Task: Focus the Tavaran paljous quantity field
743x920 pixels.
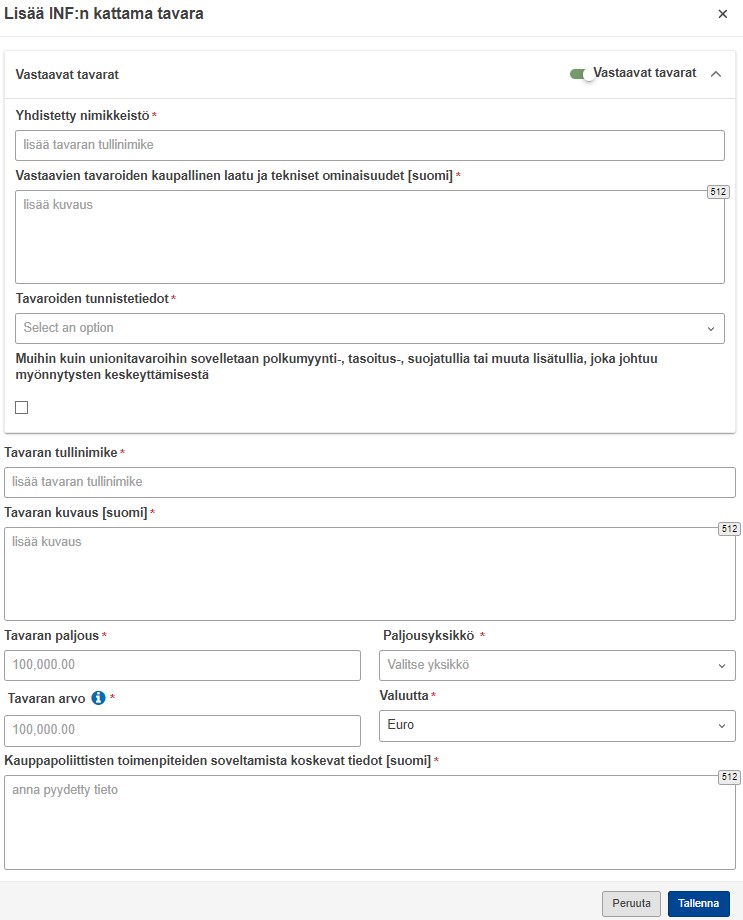Action: [x=183, y=665]
